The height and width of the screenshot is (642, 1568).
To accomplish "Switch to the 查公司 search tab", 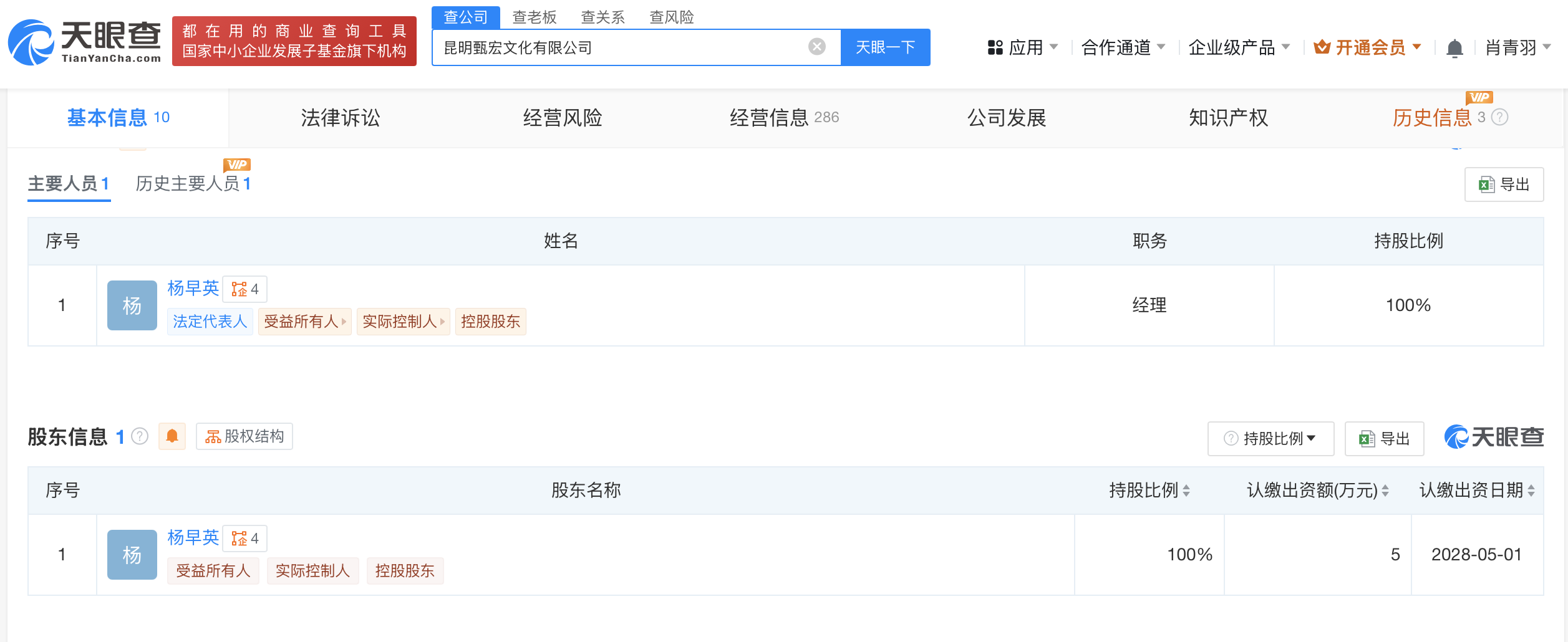I will [466, 17].
